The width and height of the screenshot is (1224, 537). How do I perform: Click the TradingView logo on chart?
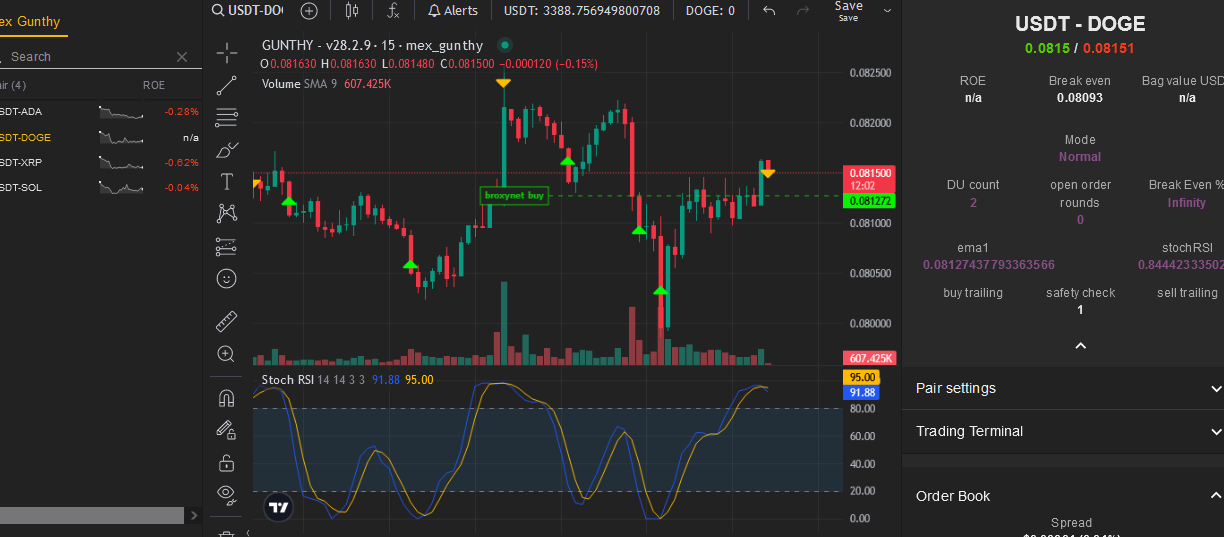[x=279, y=507]
